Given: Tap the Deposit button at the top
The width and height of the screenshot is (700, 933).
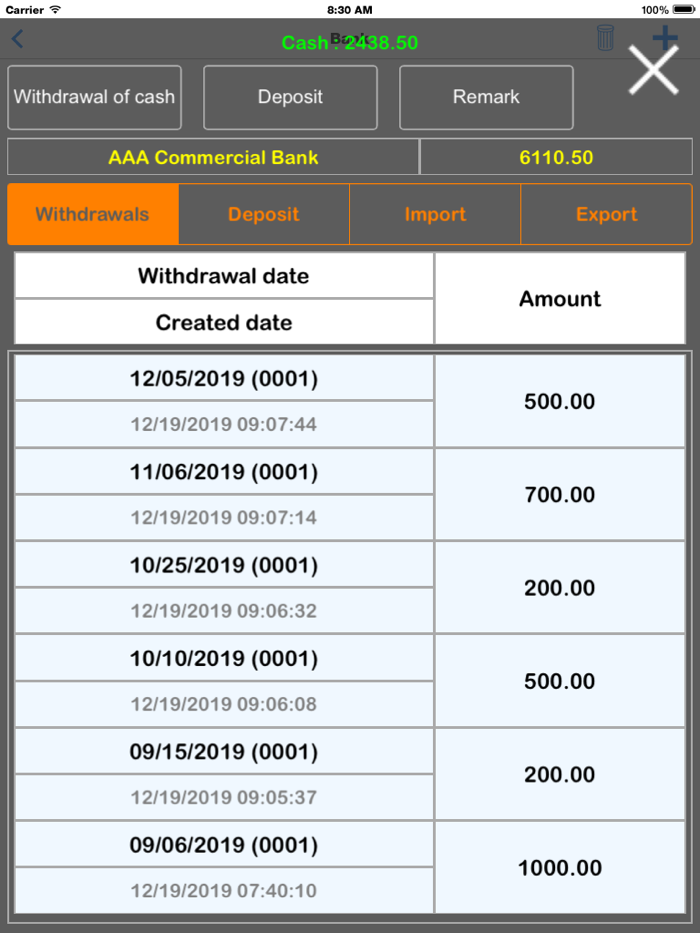Looking at the screenshot, I should (x=290, y=97).
